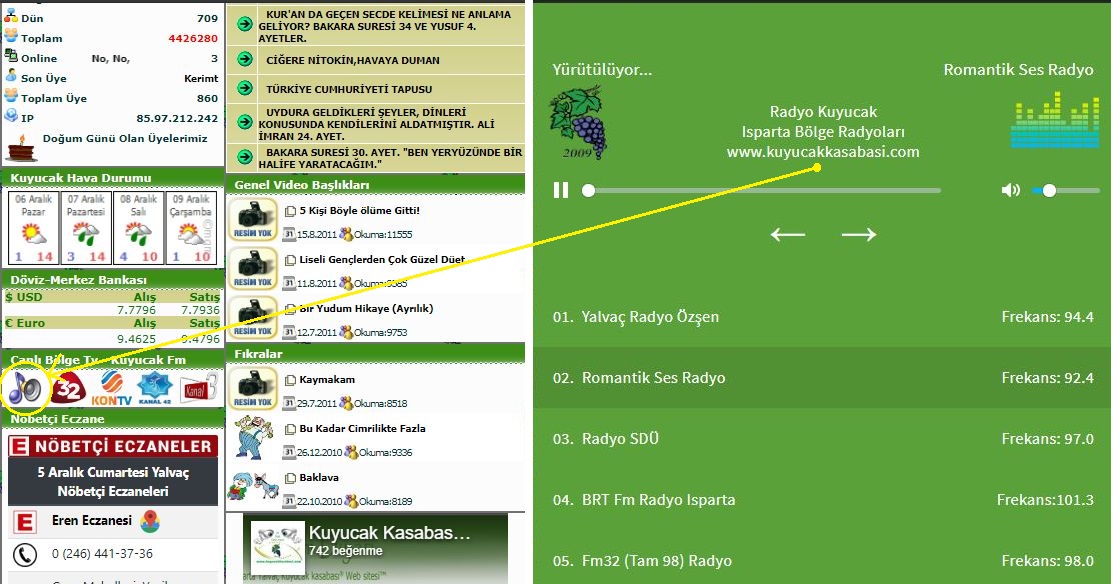This screenshot has width=1111, height=584.
Task: Click the volume slider in the radio player
Action: point(1066,190)
